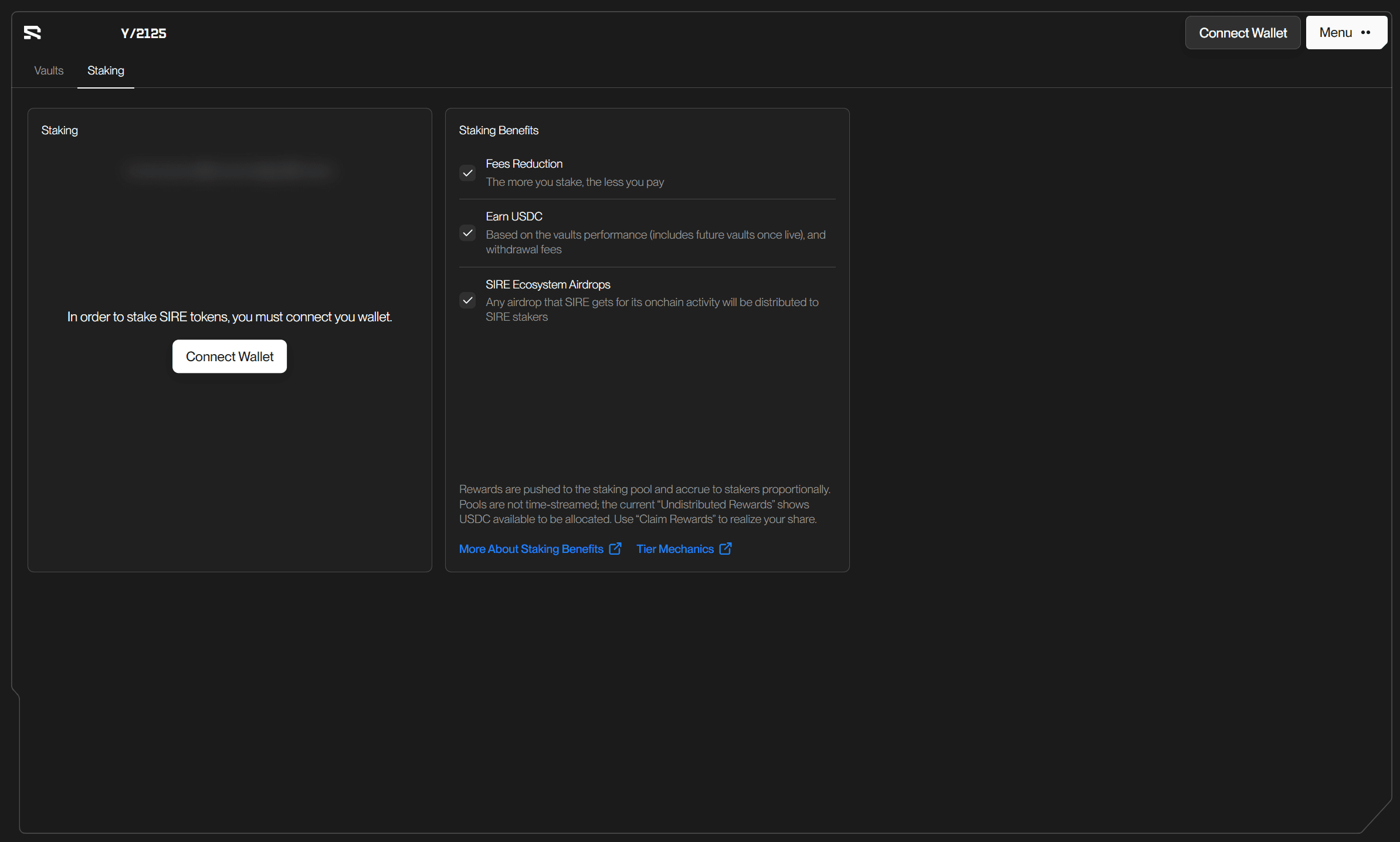Switch to the Vaults tab
Viewport: 1400px width, 842px height.
(49, 70)
